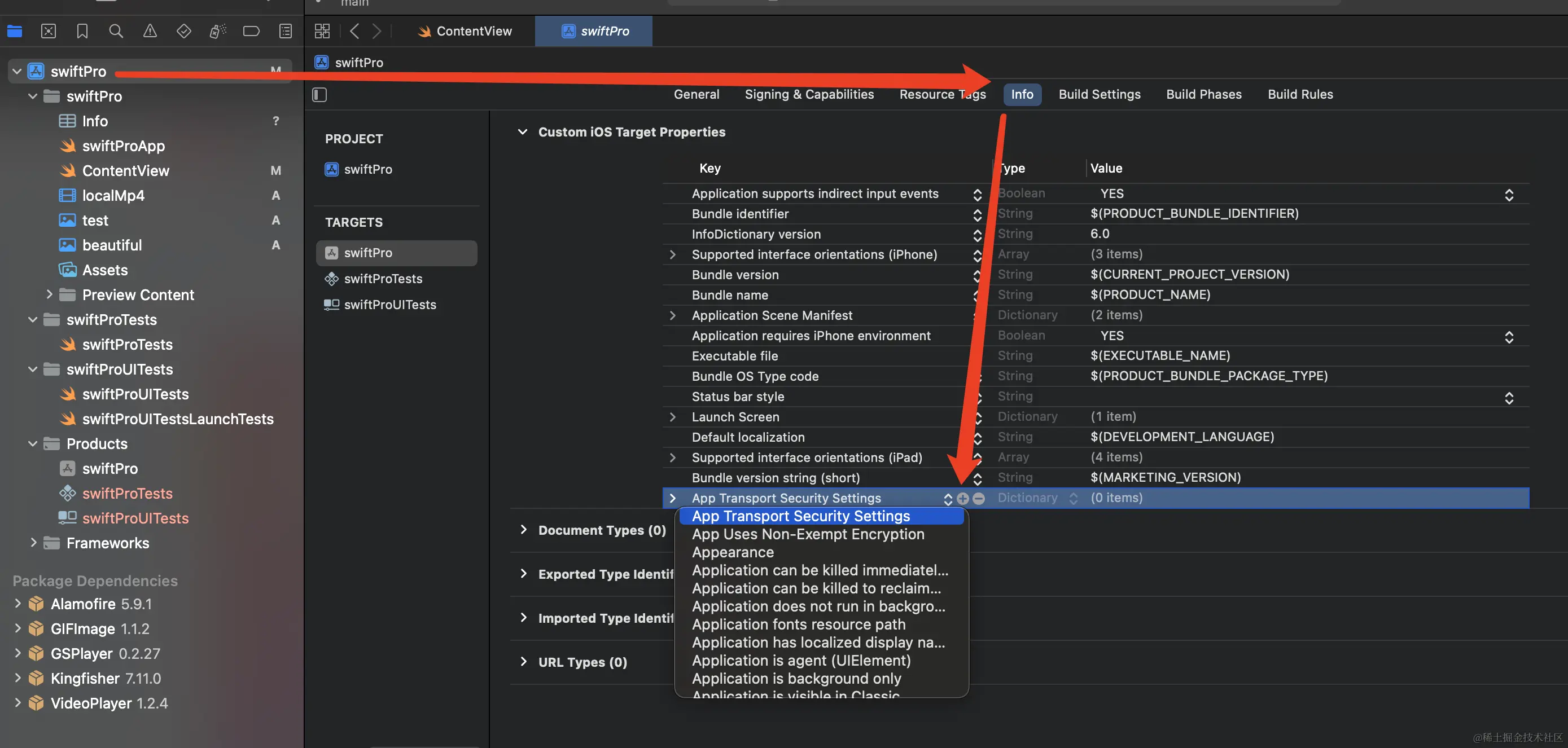Select the swiftProTests target

click(x=383, y=279)
